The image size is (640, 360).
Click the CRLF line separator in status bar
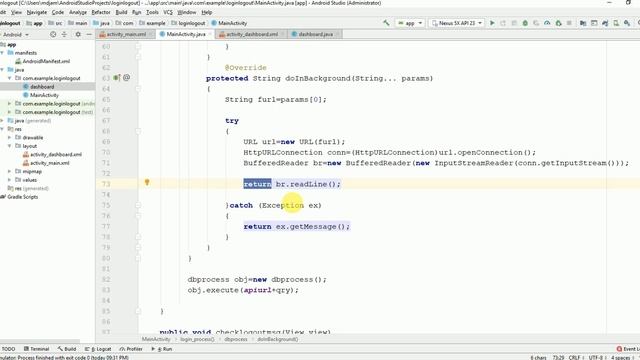coord(575,358)
